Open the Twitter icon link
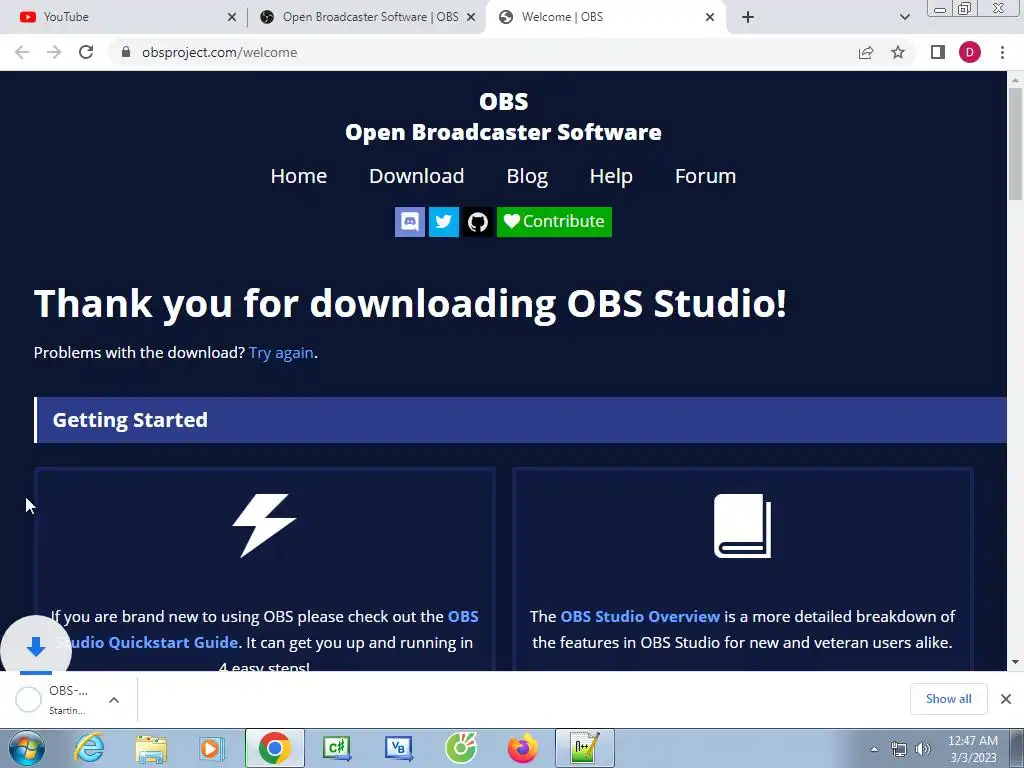This screenshot has width=1024, height=768. tap(443, 222)
